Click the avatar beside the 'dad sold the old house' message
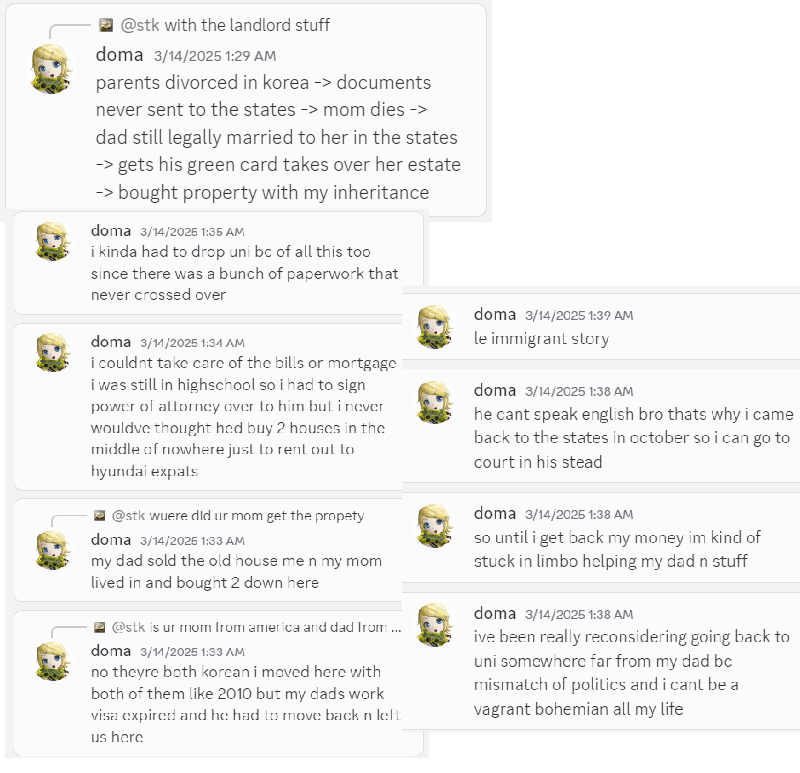Viewport: 800px width, 773px height. 53,551
